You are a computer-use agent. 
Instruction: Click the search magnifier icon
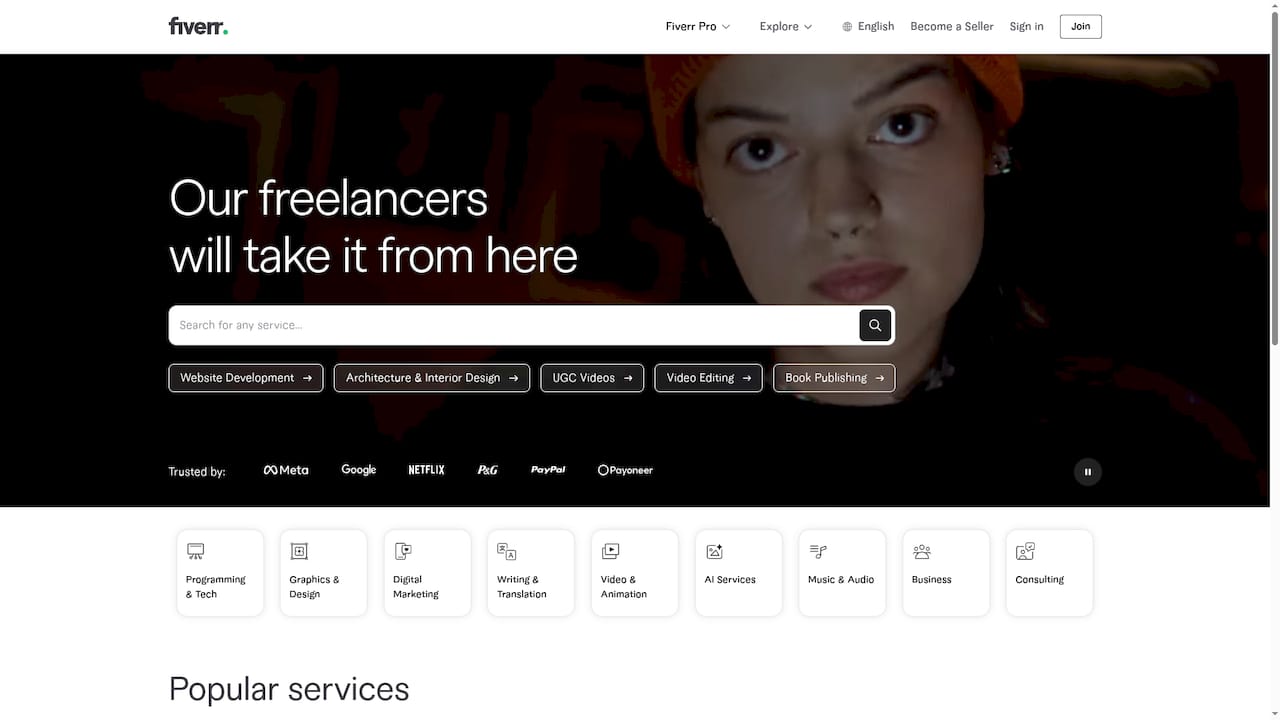point(875,325)
